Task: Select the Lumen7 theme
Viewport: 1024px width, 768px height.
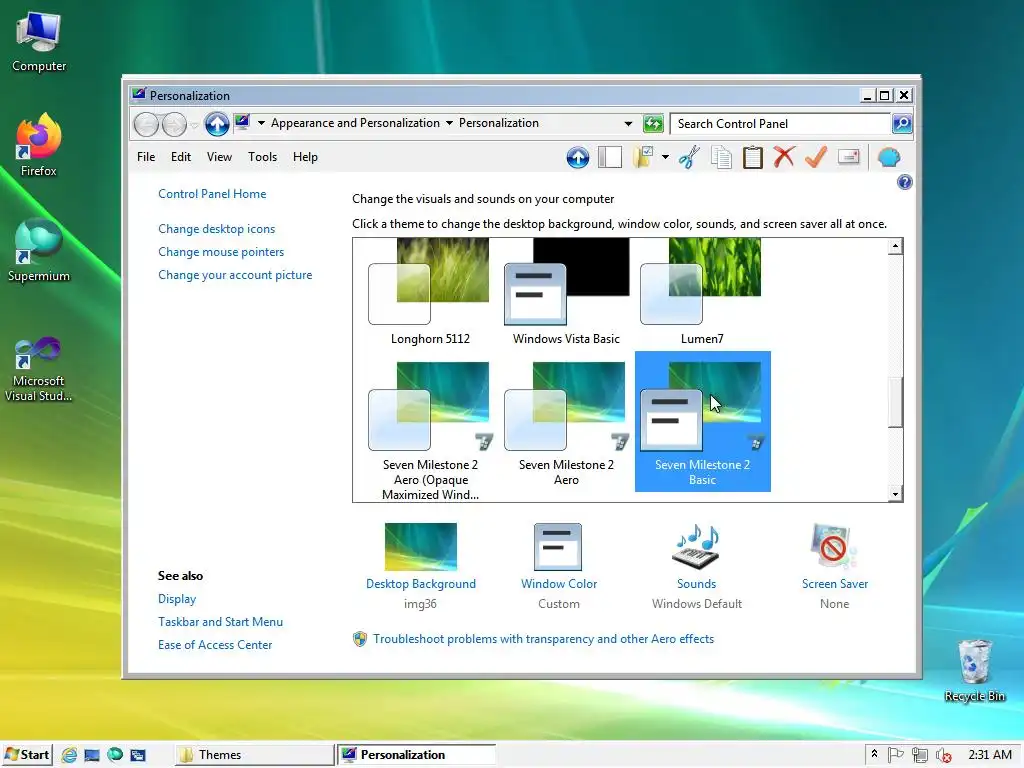Action: pyautogui.click(x=702, y=293)
